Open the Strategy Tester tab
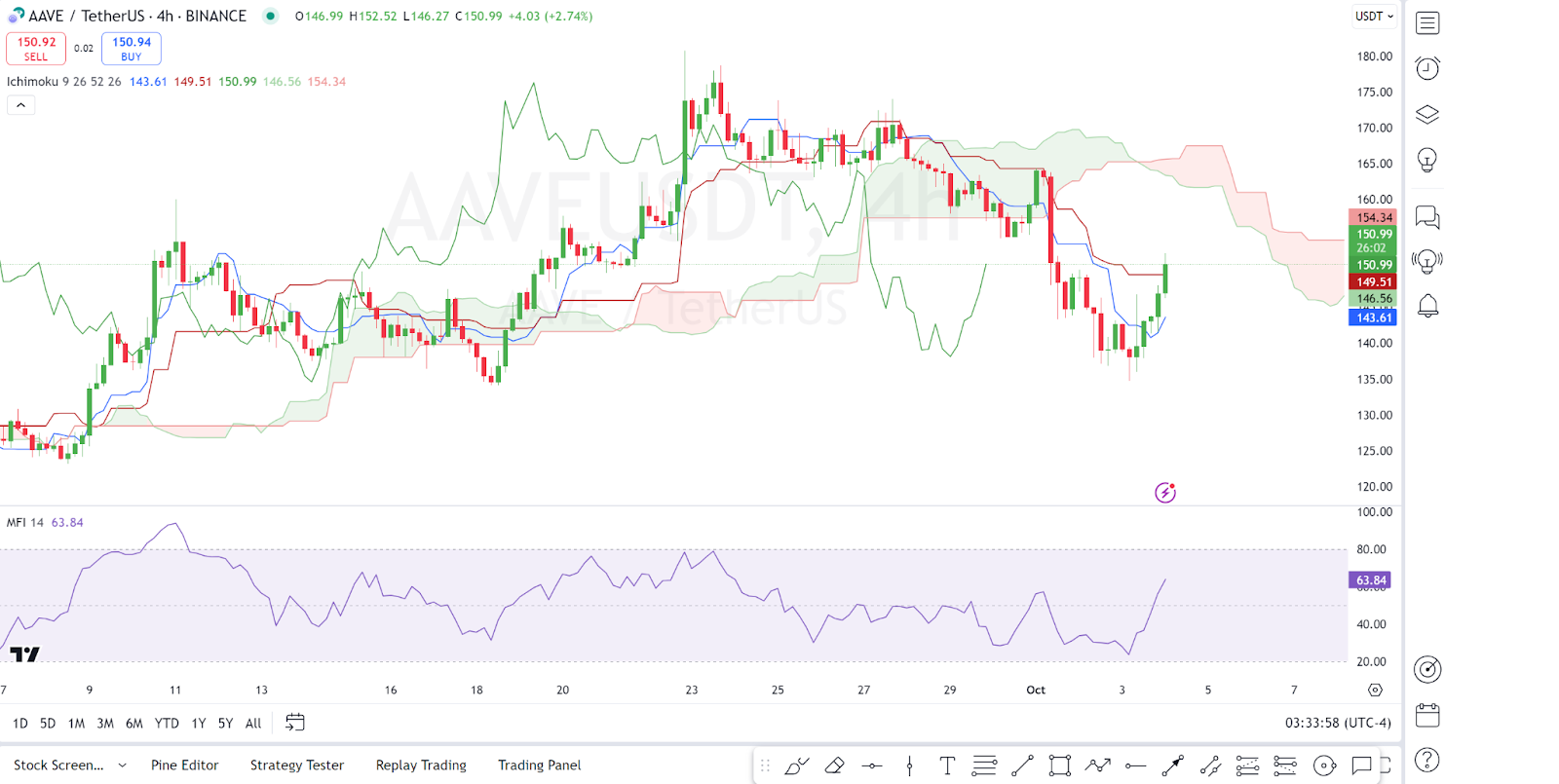 pyautogui.click(x=297, y=765)
